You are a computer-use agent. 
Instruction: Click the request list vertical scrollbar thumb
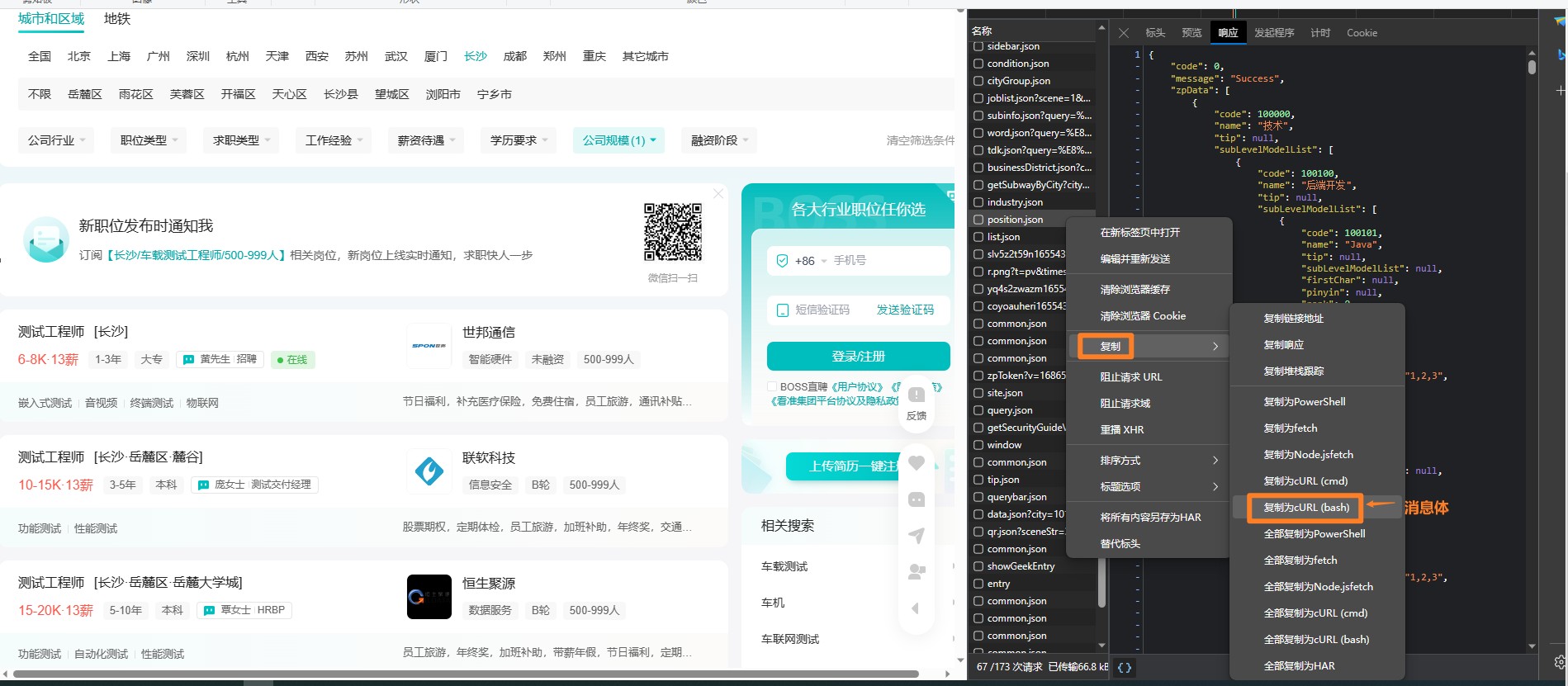tap(1101, 581)
